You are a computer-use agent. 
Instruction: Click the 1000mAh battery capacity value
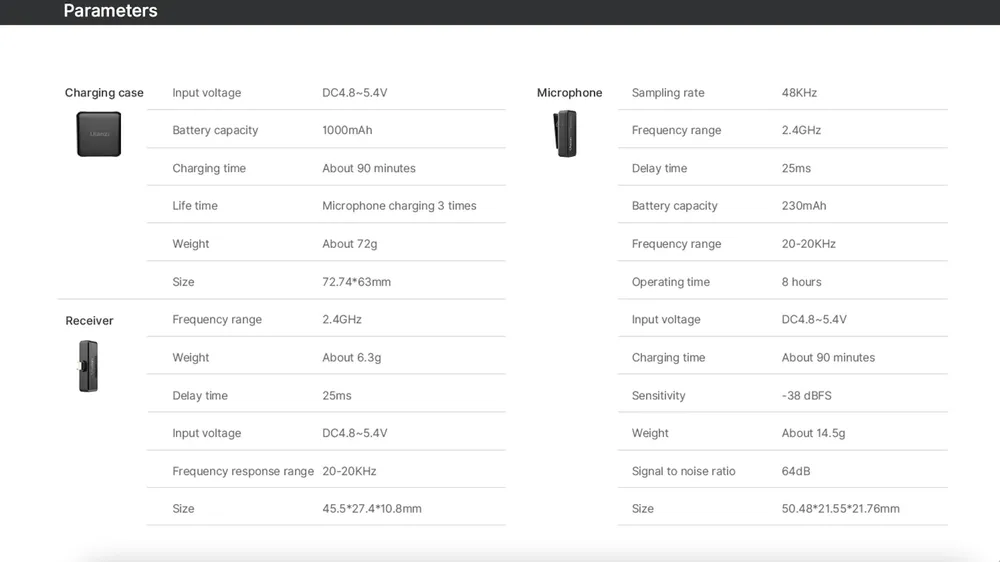pos(347,130)
